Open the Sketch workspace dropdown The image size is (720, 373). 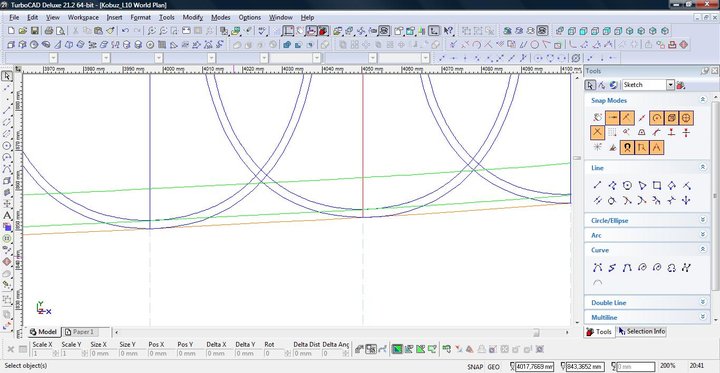[670, 85]
